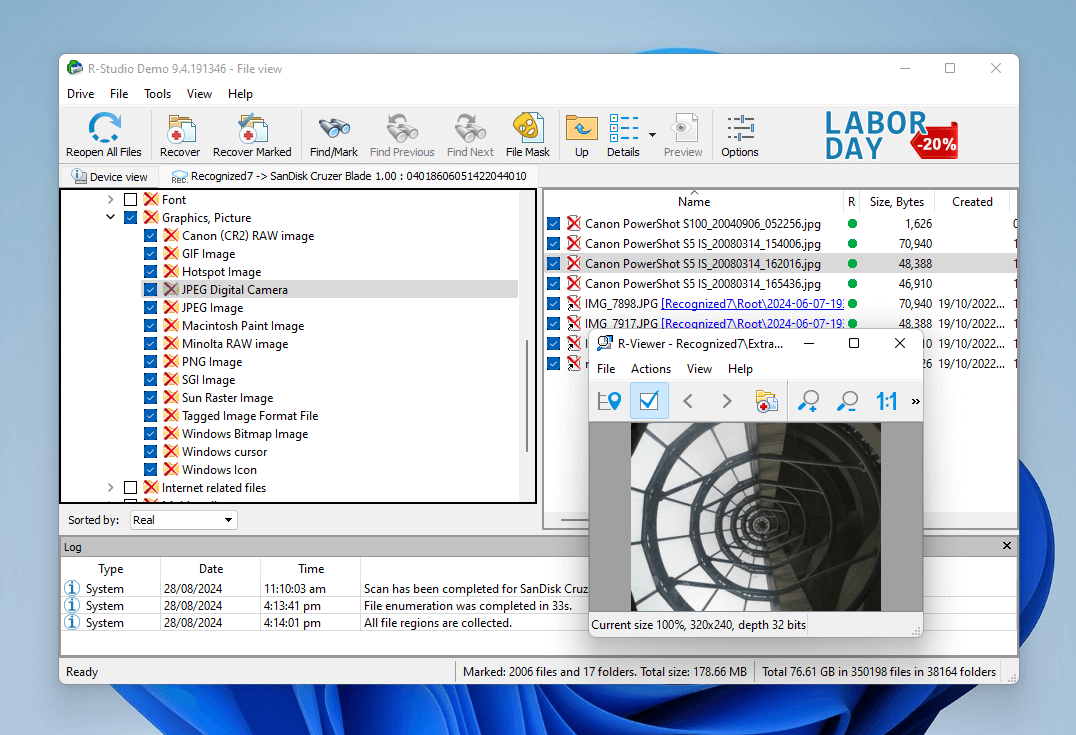
Task: Open the Options panel
Action: [740, 134]
